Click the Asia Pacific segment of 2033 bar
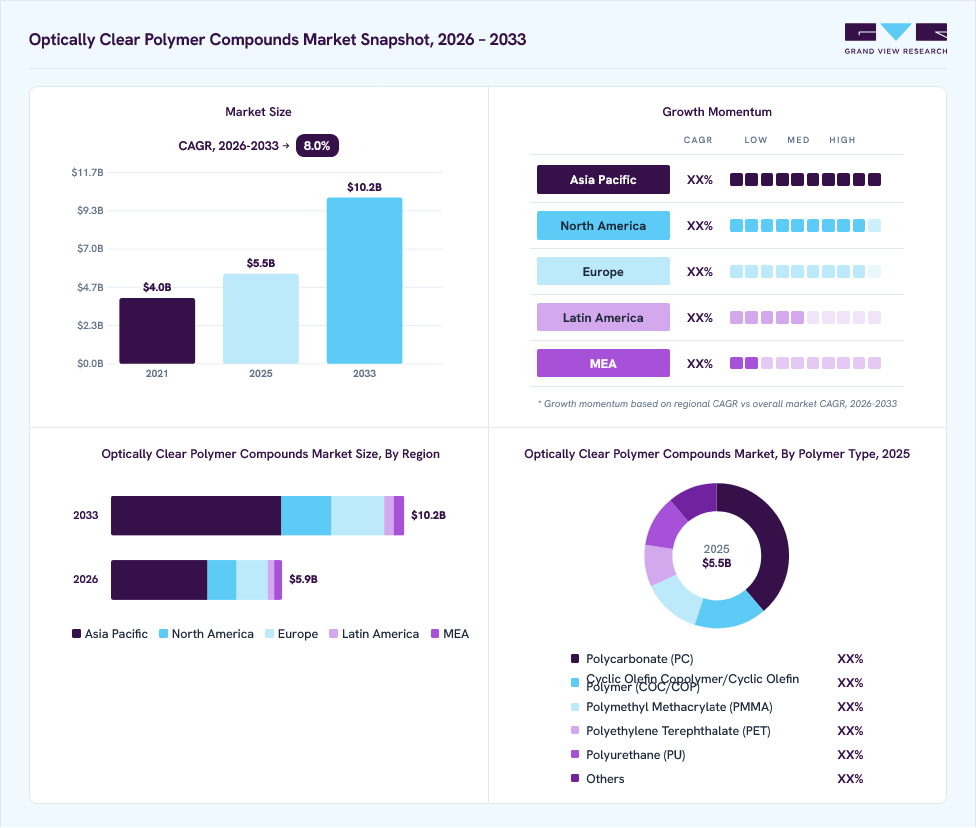This screenshot has width=976, height=828. (x=196, y=515)
